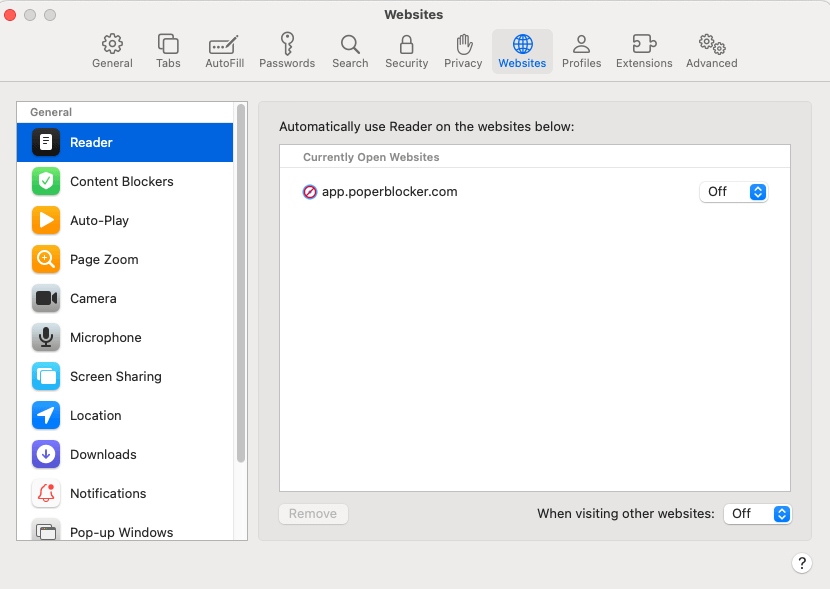Open Camera website settings
Viewport: 830px width, 589px height.
point(93,298)
